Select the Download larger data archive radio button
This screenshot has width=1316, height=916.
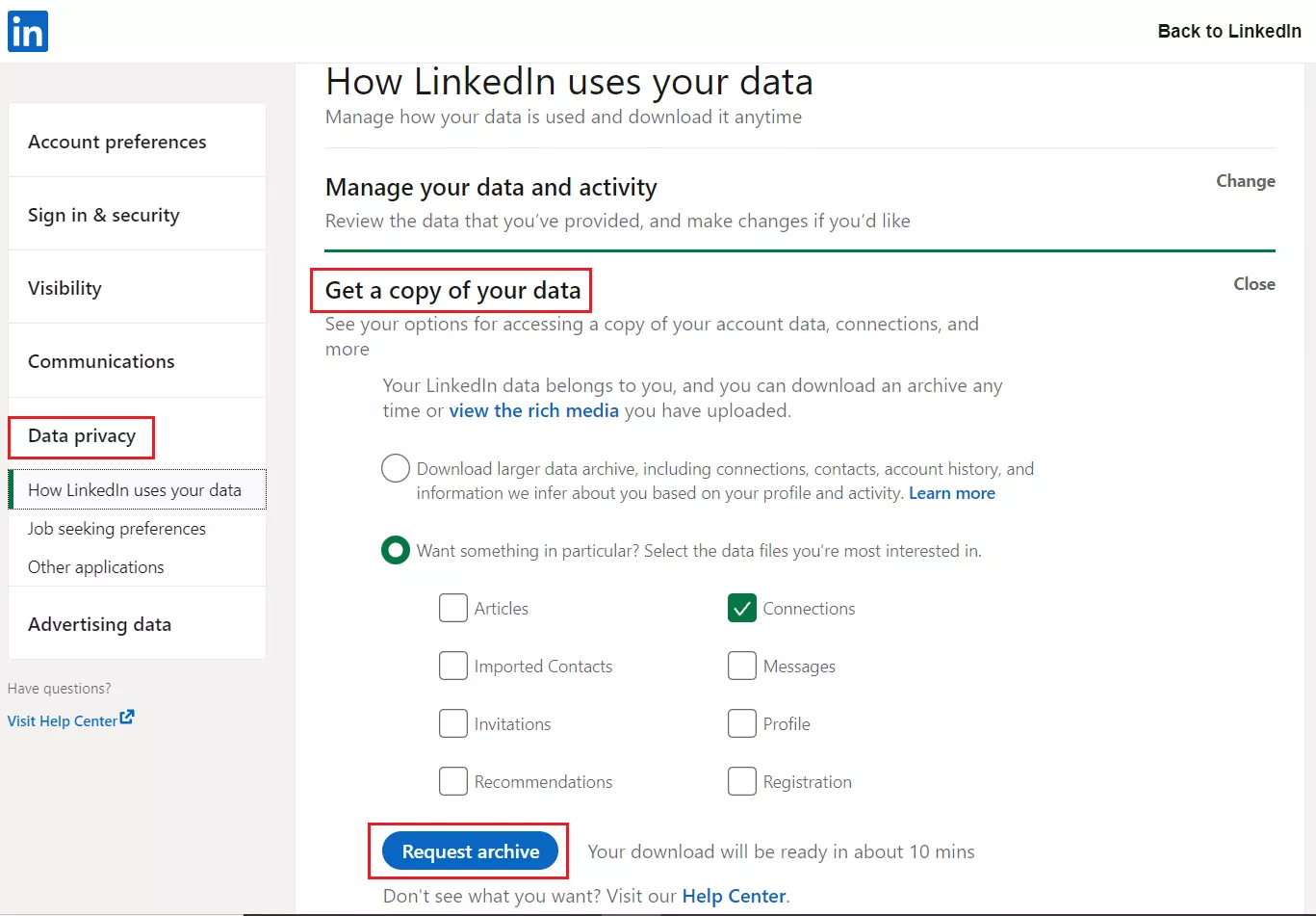[x=396, y=469]
